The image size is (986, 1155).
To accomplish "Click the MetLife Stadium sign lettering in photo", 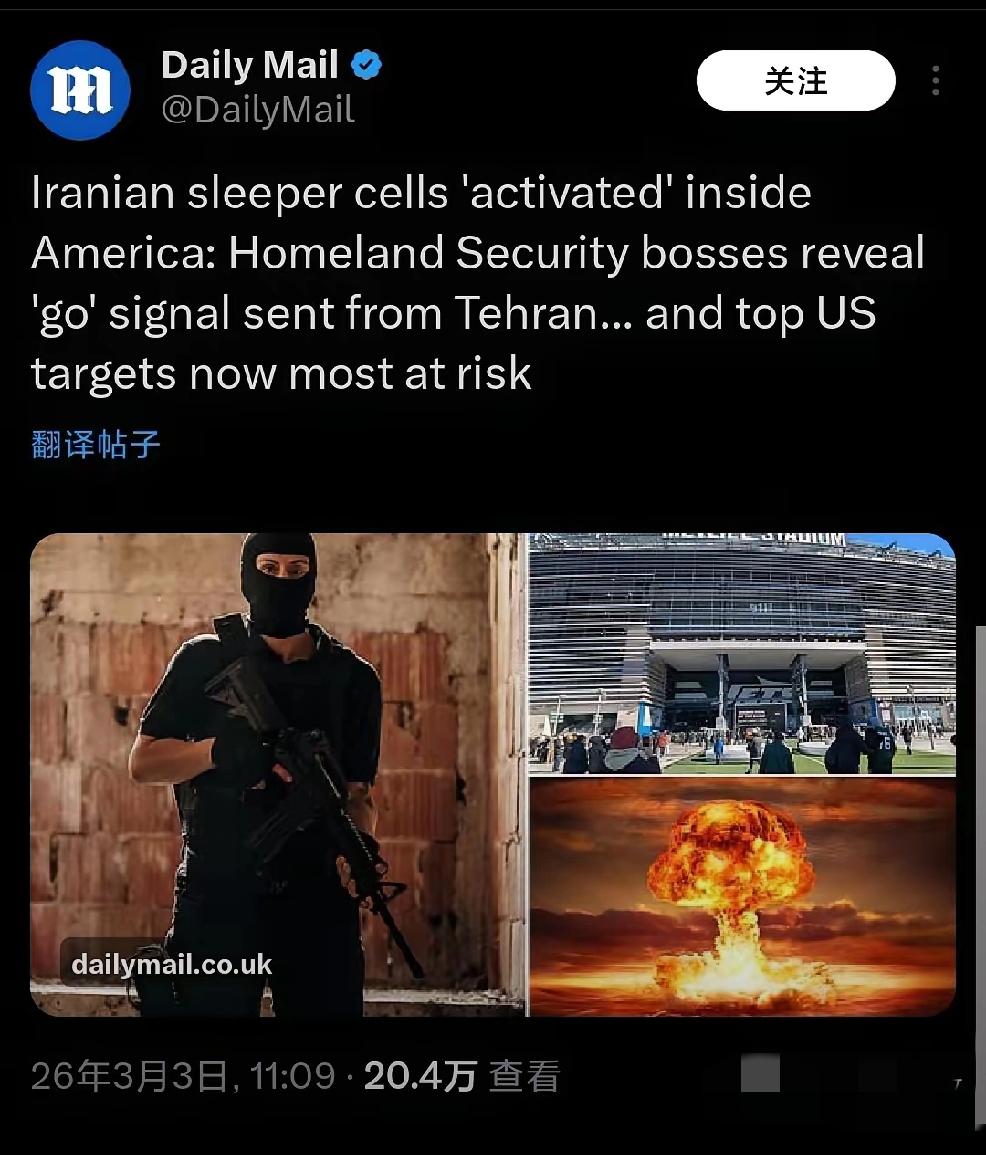I will pyautogui.click(x=753, y=538).
